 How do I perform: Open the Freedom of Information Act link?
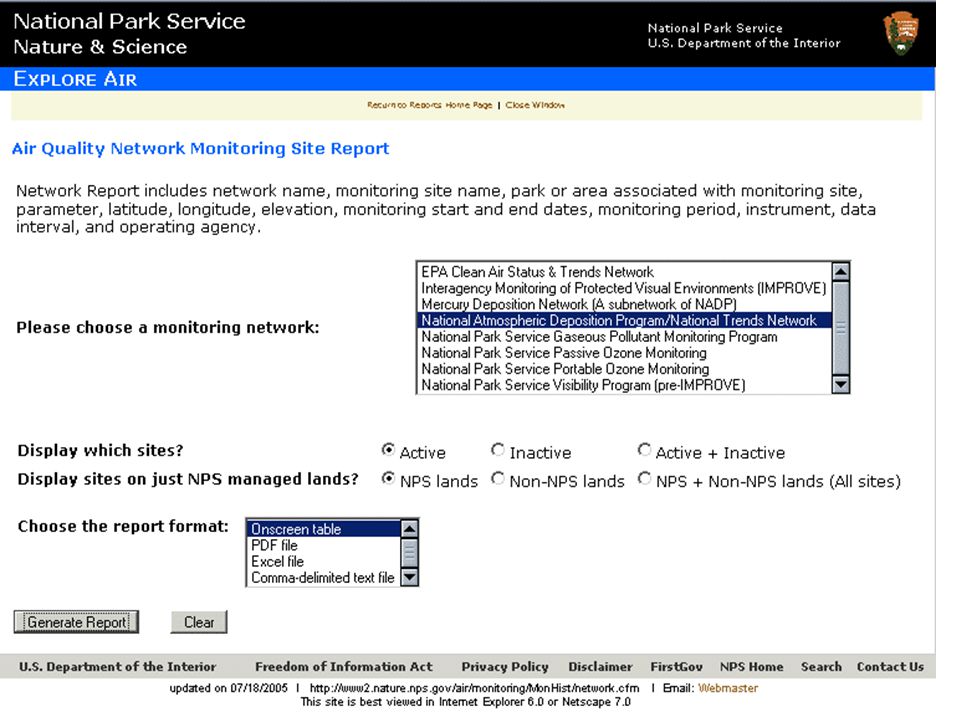click(x=343, y=667)
